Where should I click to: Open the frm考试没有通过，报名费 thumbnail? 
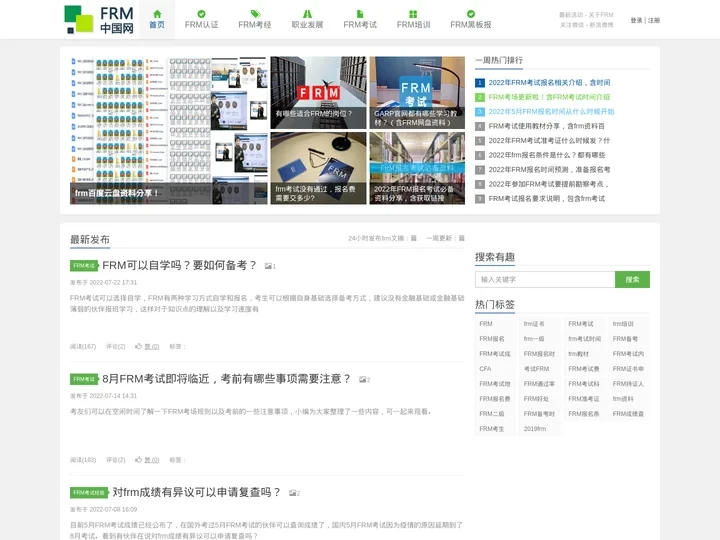click(x=318, y=168)
